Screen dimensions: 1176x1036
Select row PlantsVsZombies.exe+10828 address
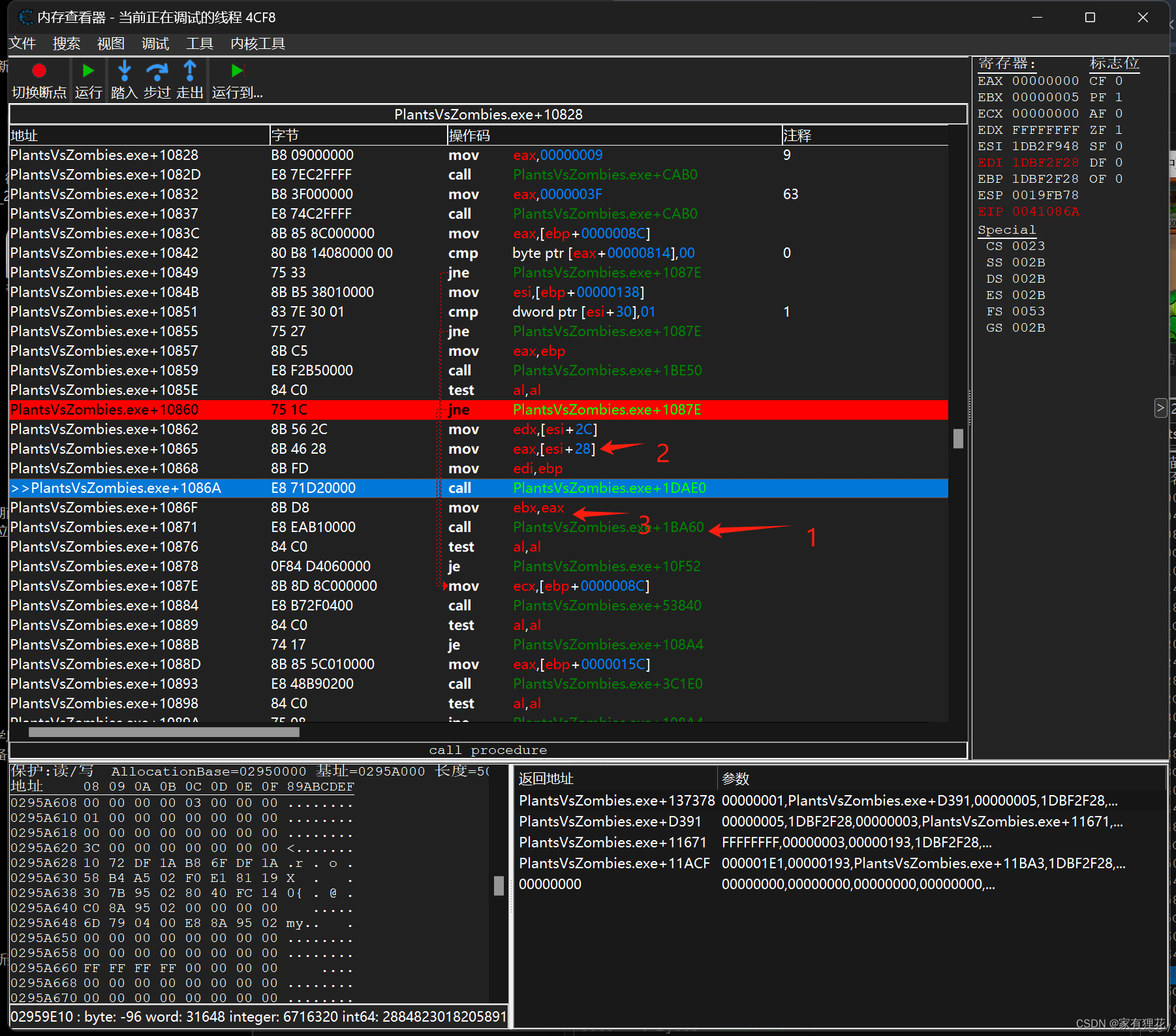104,155
